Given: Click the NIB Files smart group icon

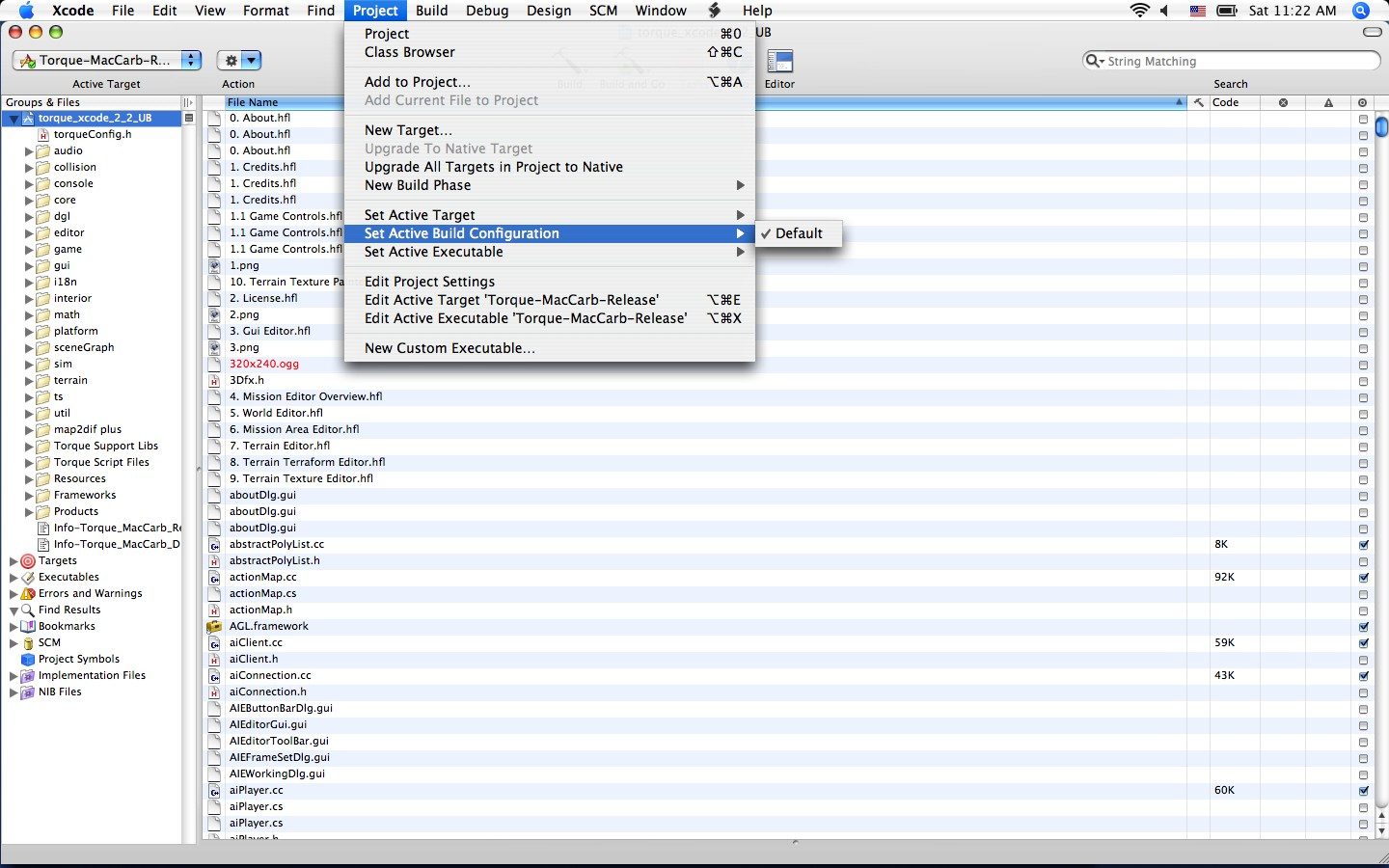Looking at the screenshot, I should [28, 692].
